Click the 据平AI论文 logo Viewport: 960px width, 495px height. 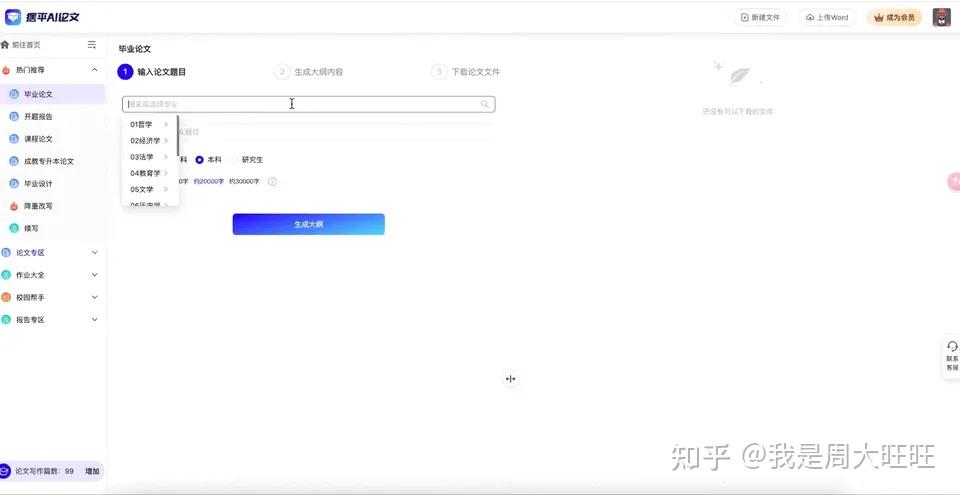42,17
